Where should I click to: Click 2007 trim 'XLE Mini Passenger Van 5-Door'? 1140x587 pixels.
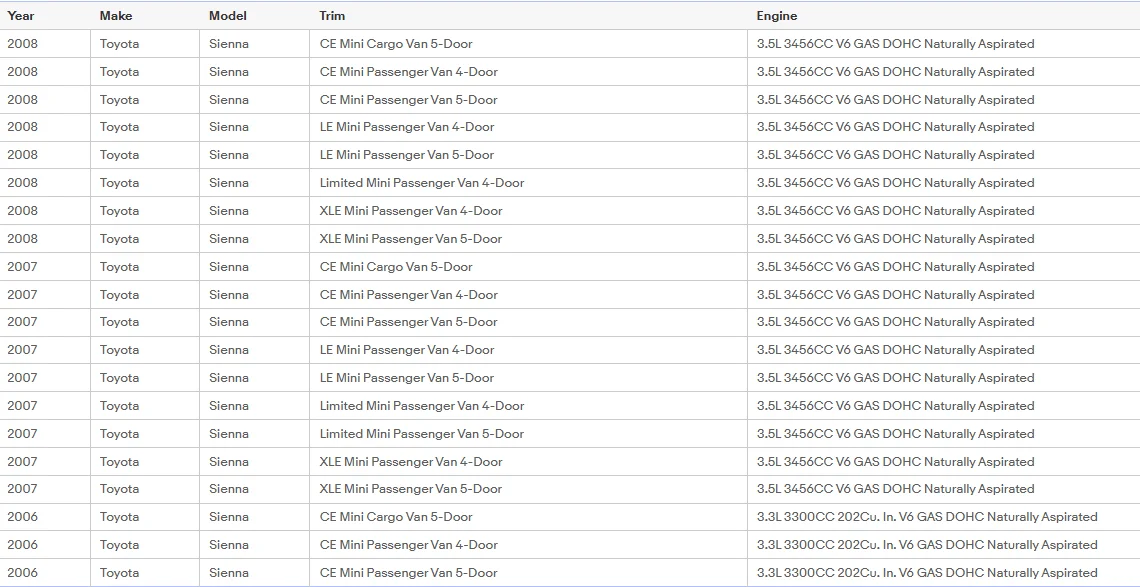(x=411, y=489)
